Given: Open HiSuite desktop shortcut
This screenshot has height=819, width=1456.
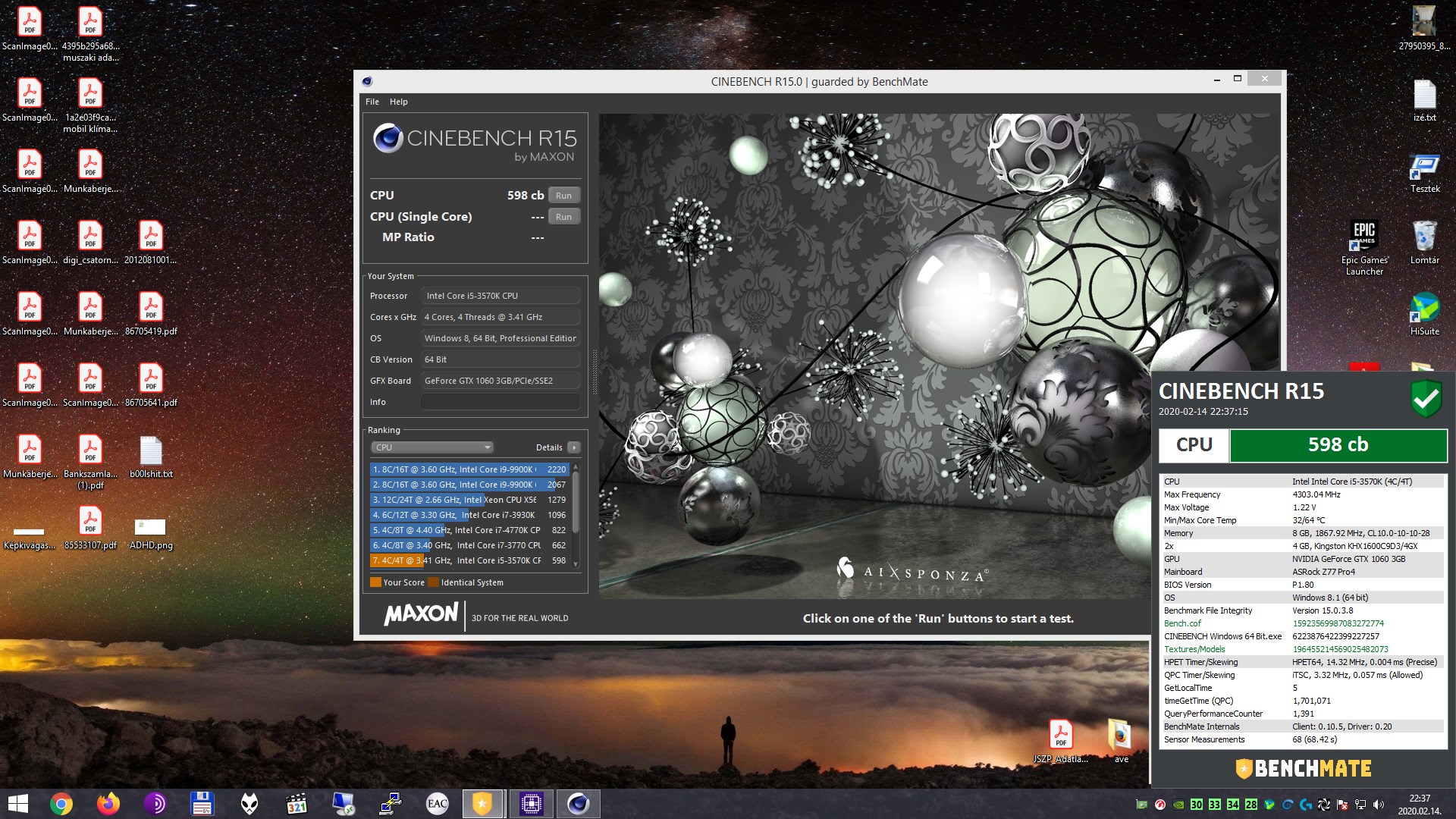Looking at the screenshot, I should 1425,314.
